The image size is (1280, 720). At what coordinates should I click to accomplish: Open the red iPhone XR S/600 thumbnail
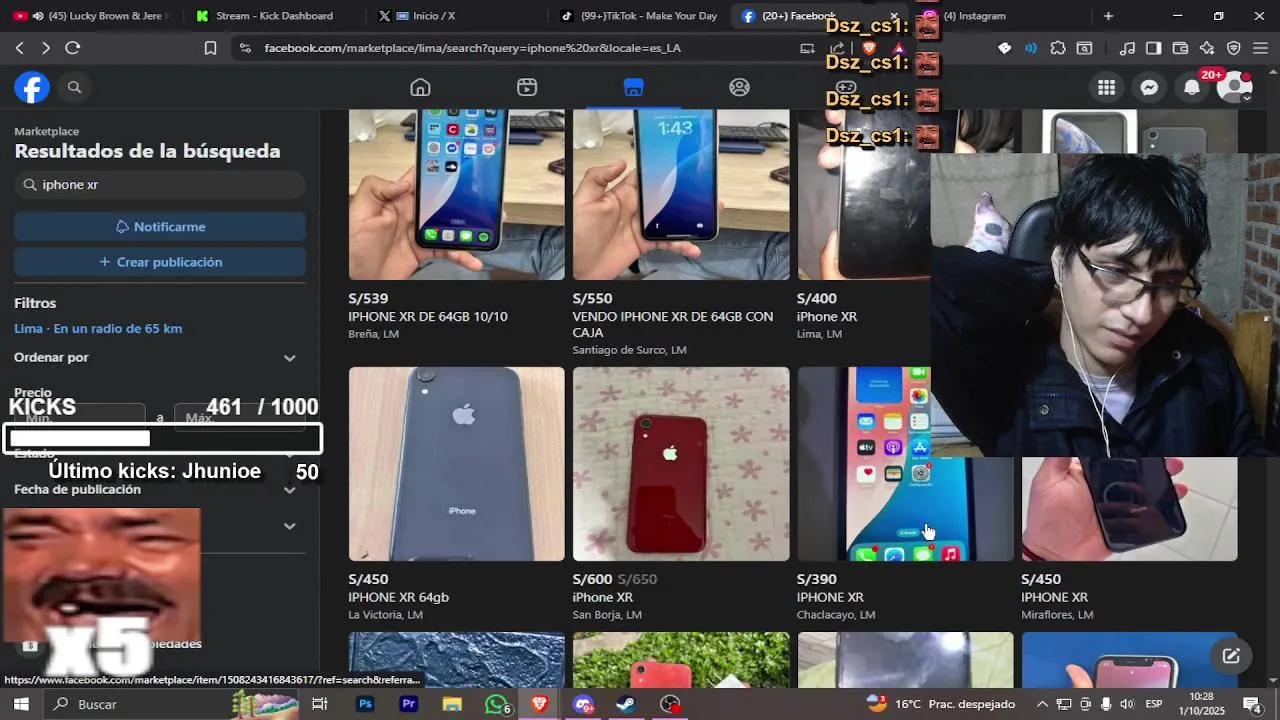coord(681,464)
